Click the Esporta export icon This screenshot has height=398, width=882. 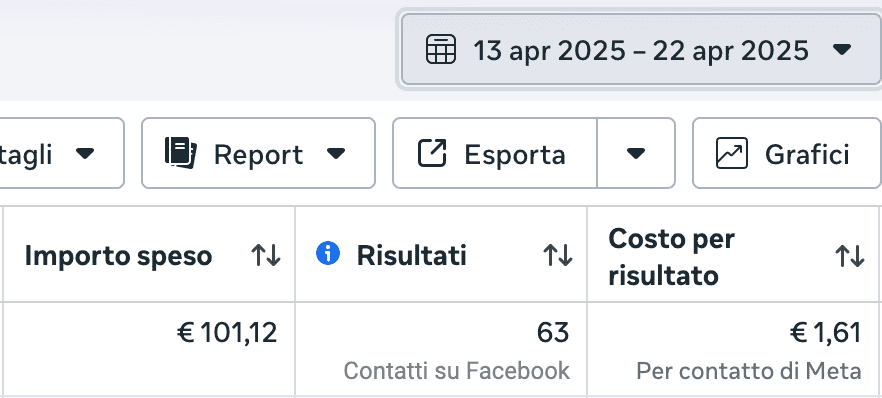point(432,153)
